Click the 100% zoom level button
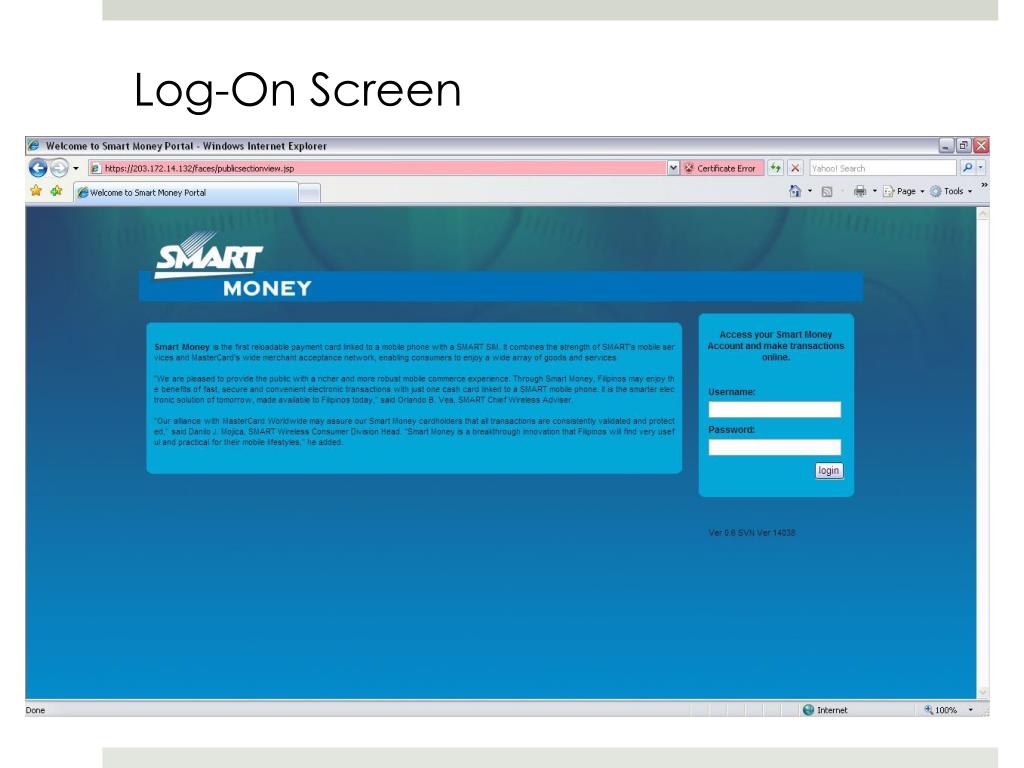This screenshot has height=768, width=1024. pos(940,710)
